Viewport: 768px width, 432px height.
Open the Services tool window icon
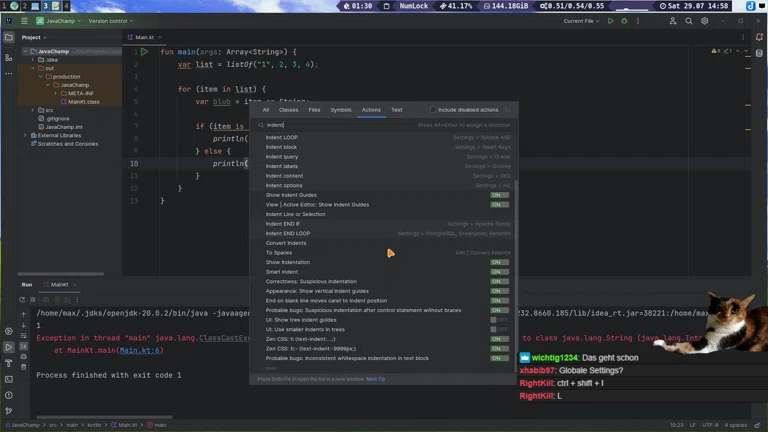(9, 331)
